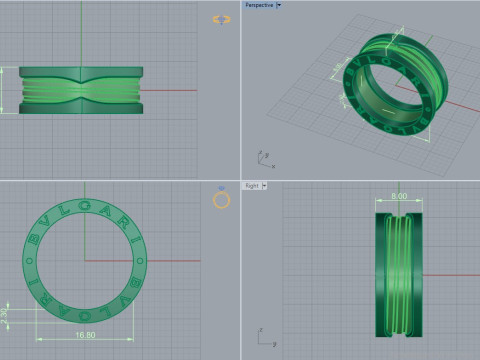Click the xyz axis icon in the Perspective viewport

[266, 159]
